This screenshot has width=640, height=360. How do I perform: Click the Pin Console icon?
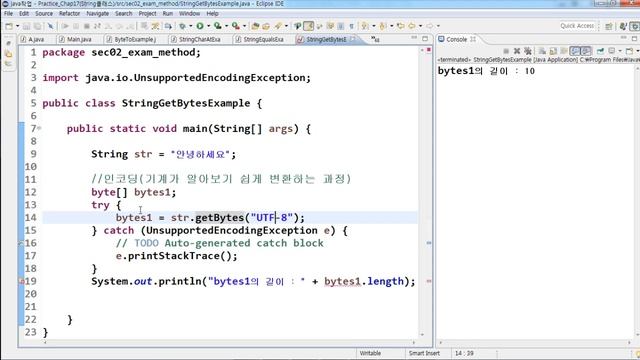[x=600, y=51]
